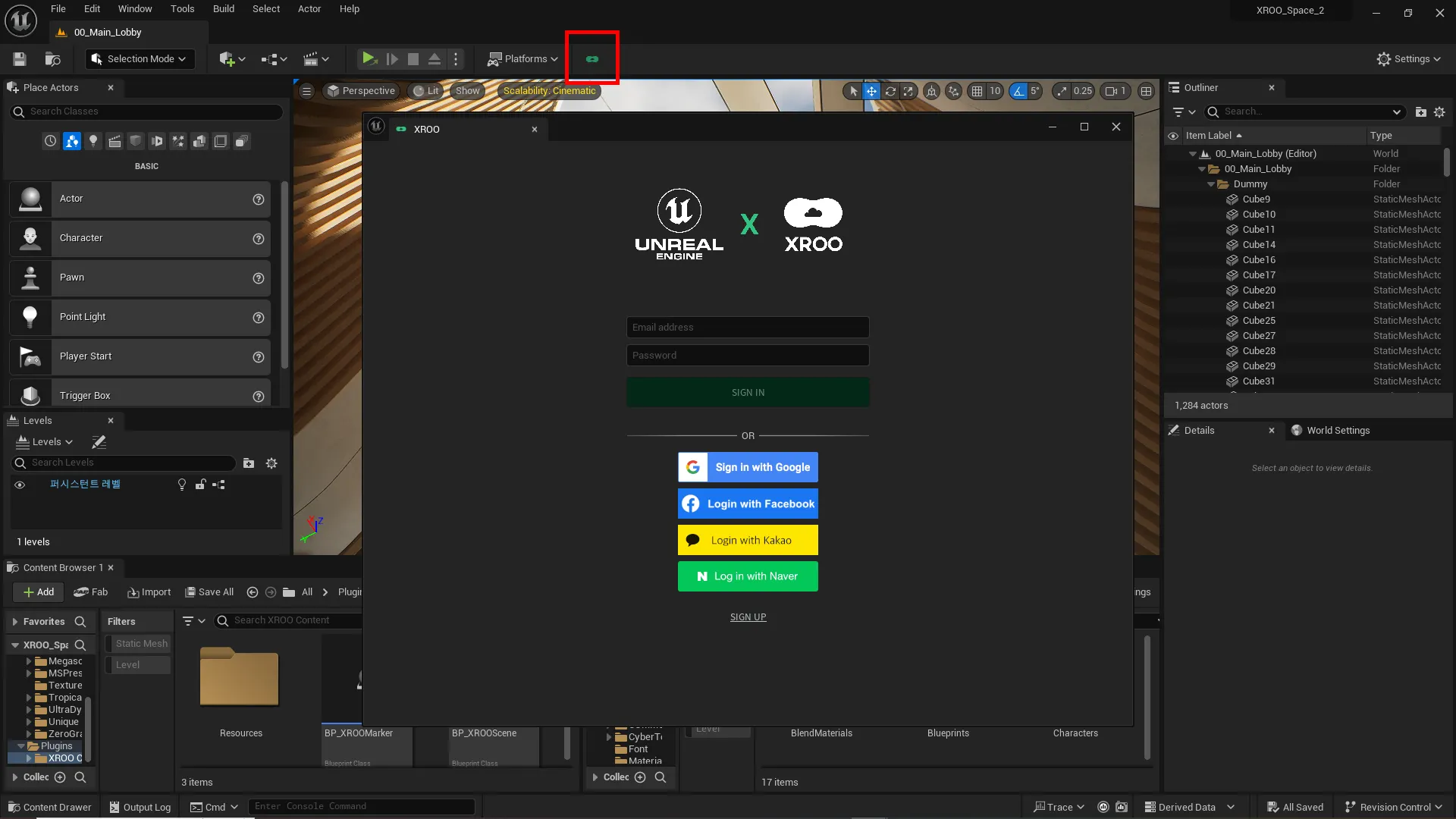Switch to the World Settings tab
Screen dimensions: 1456x819
pos(1338,431)
